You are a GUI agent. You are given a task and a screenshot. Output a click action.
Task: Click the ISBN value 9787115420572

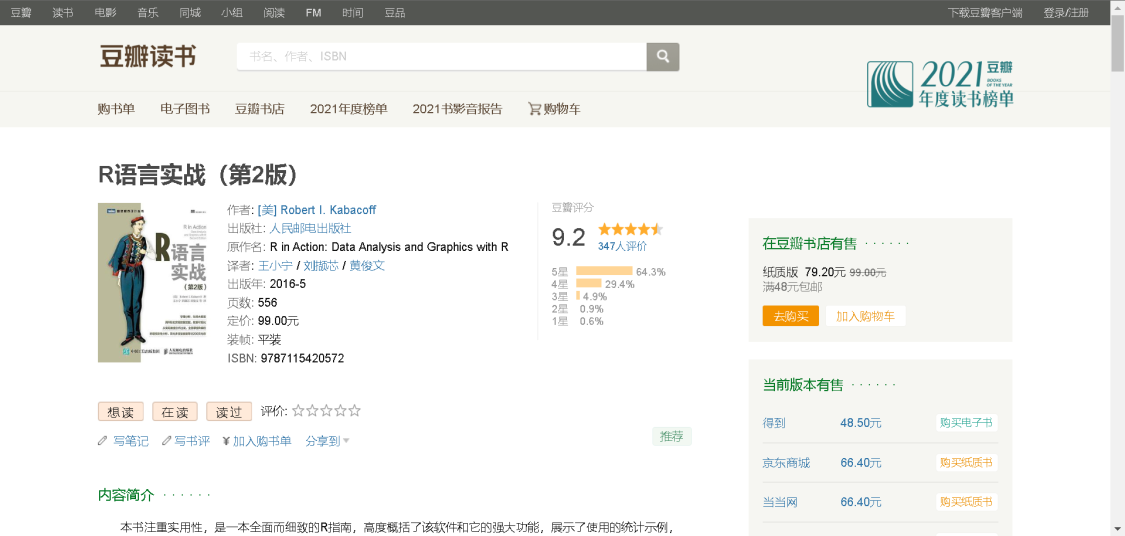click(x=302, y=357)
